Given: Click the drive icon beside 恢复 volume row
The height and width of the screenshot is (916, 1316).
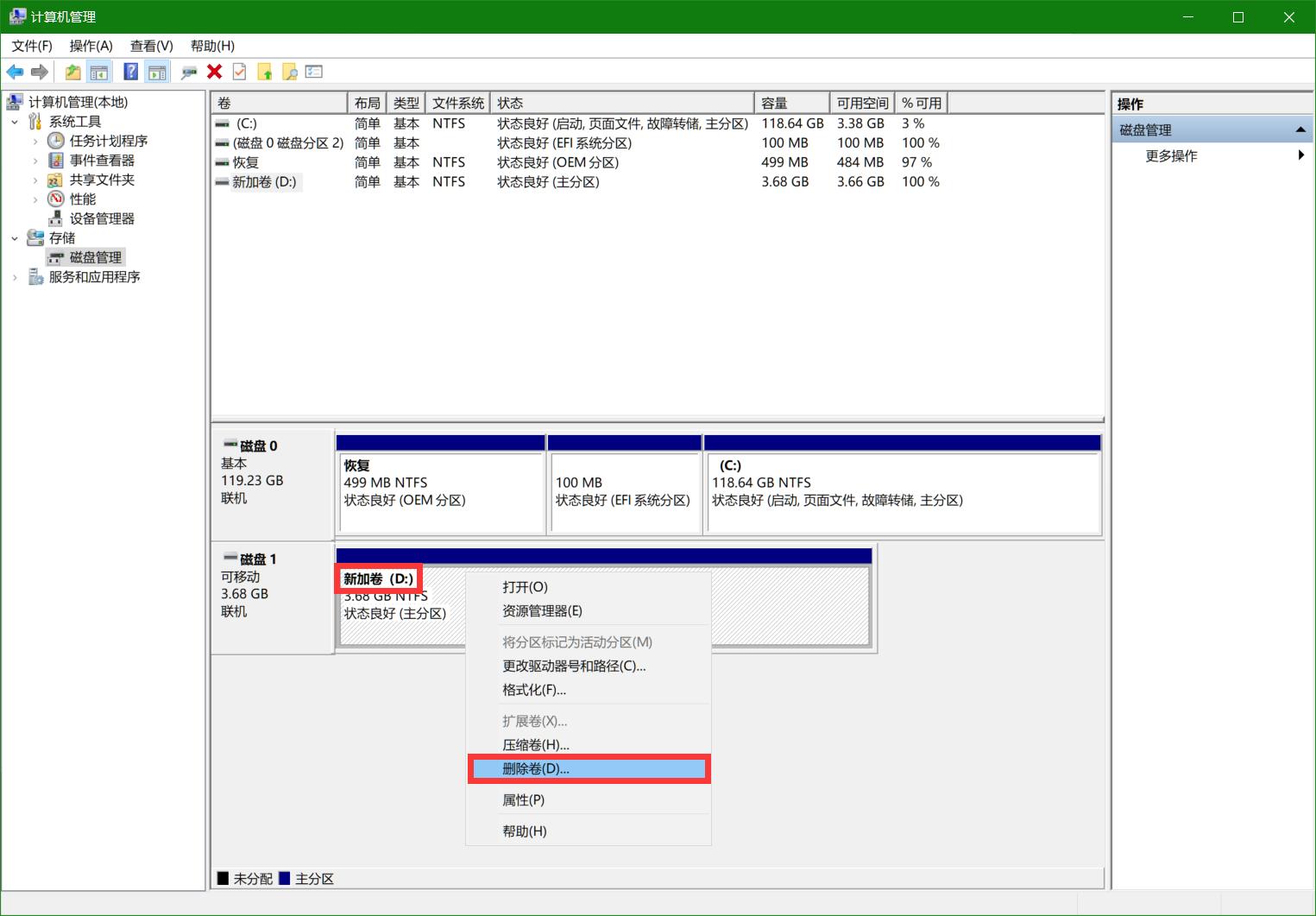Looking at the screenshot, I should (x=222, y=163).
